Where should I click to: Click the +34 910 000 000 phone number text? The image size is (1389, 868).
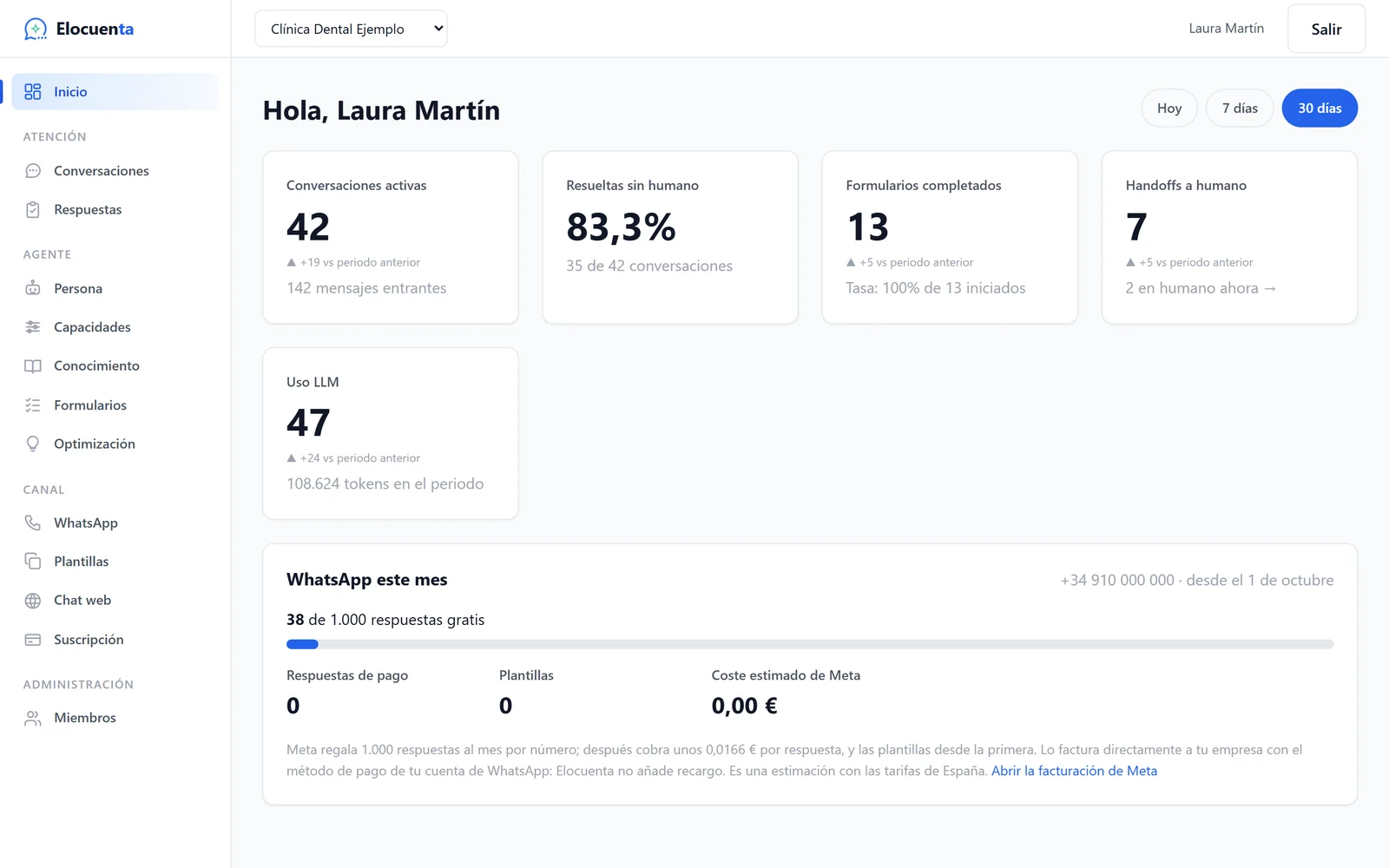point(1117,580)
